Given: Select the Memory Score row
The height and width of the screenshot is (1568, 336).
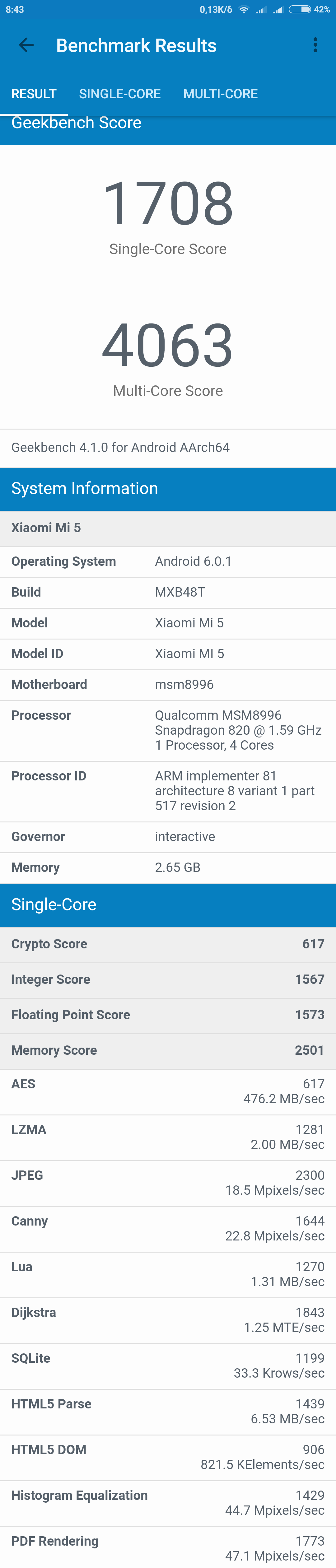Looking at the screenshot, I should pos(168,1050).
